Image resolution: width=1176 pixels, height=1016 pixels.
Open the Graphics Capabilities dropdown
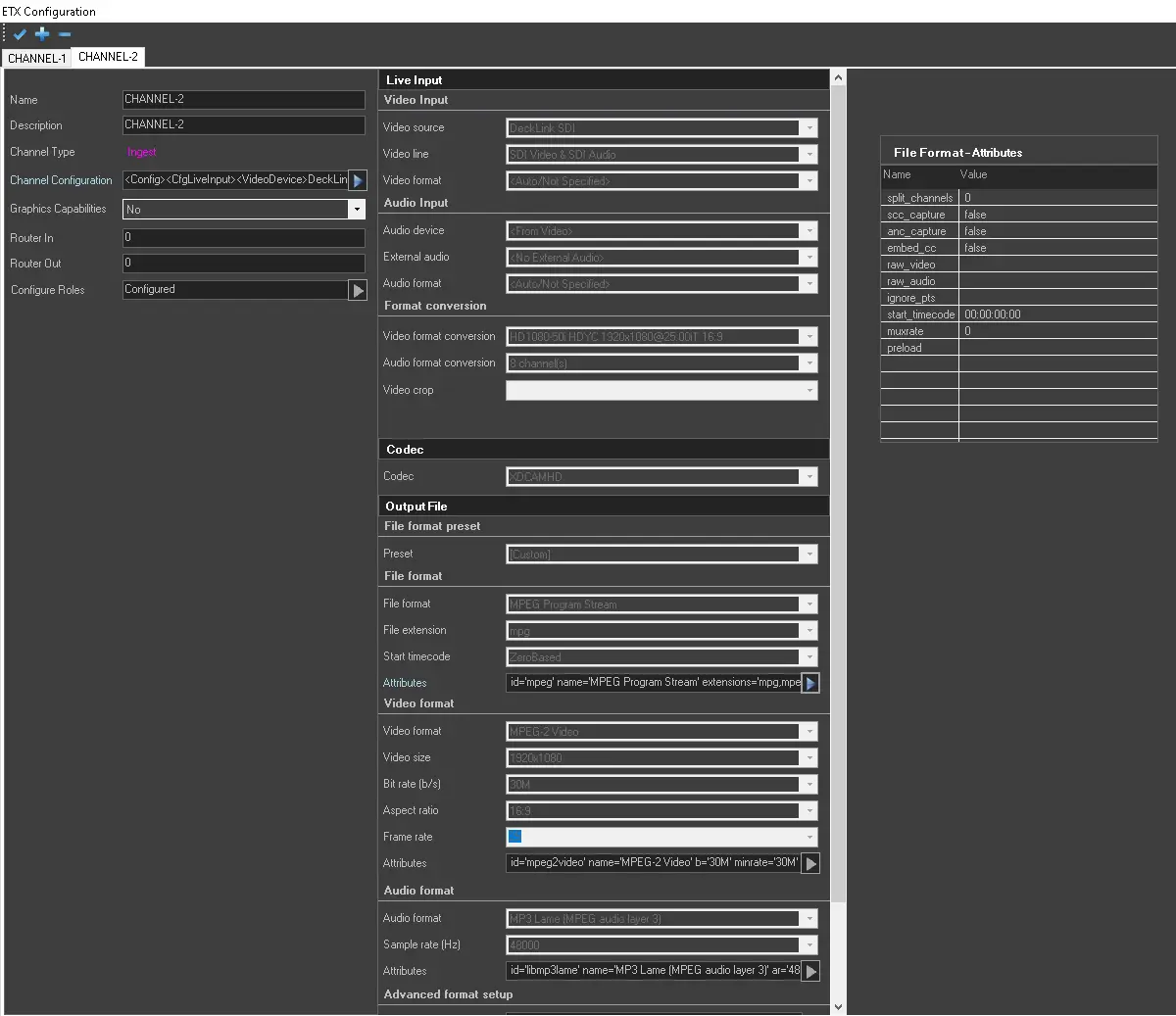[357, 210]
